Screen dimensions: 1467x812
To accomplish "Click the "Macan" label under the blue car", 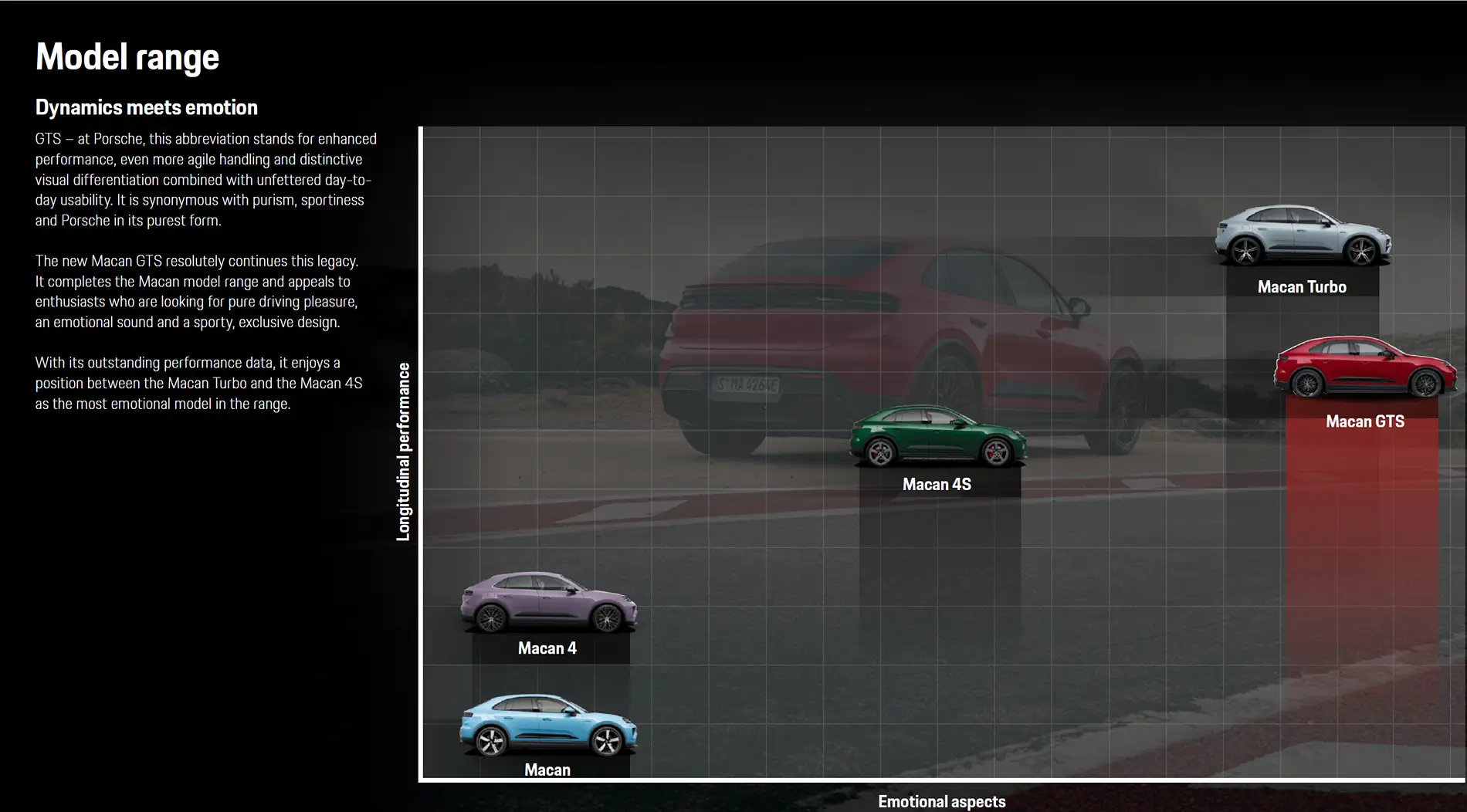I will point(547,770).
